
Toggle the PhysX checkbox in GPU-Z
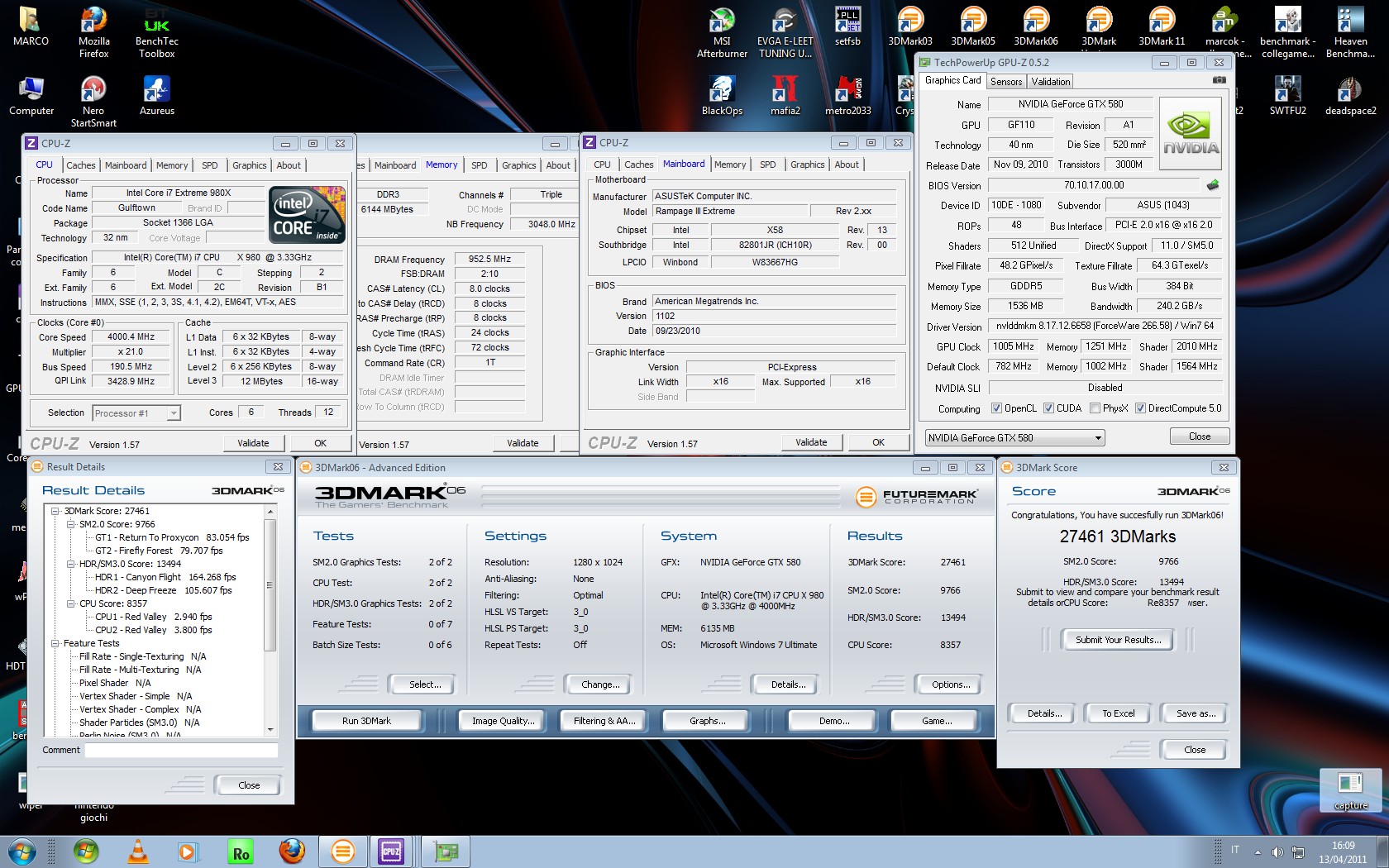point(1095,408)
